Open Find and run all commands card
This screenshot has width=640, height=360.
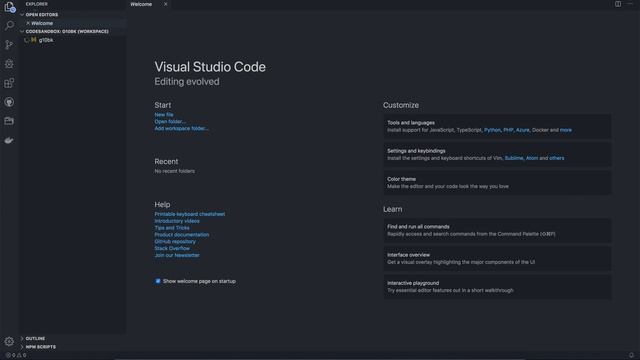pos(497,230)
